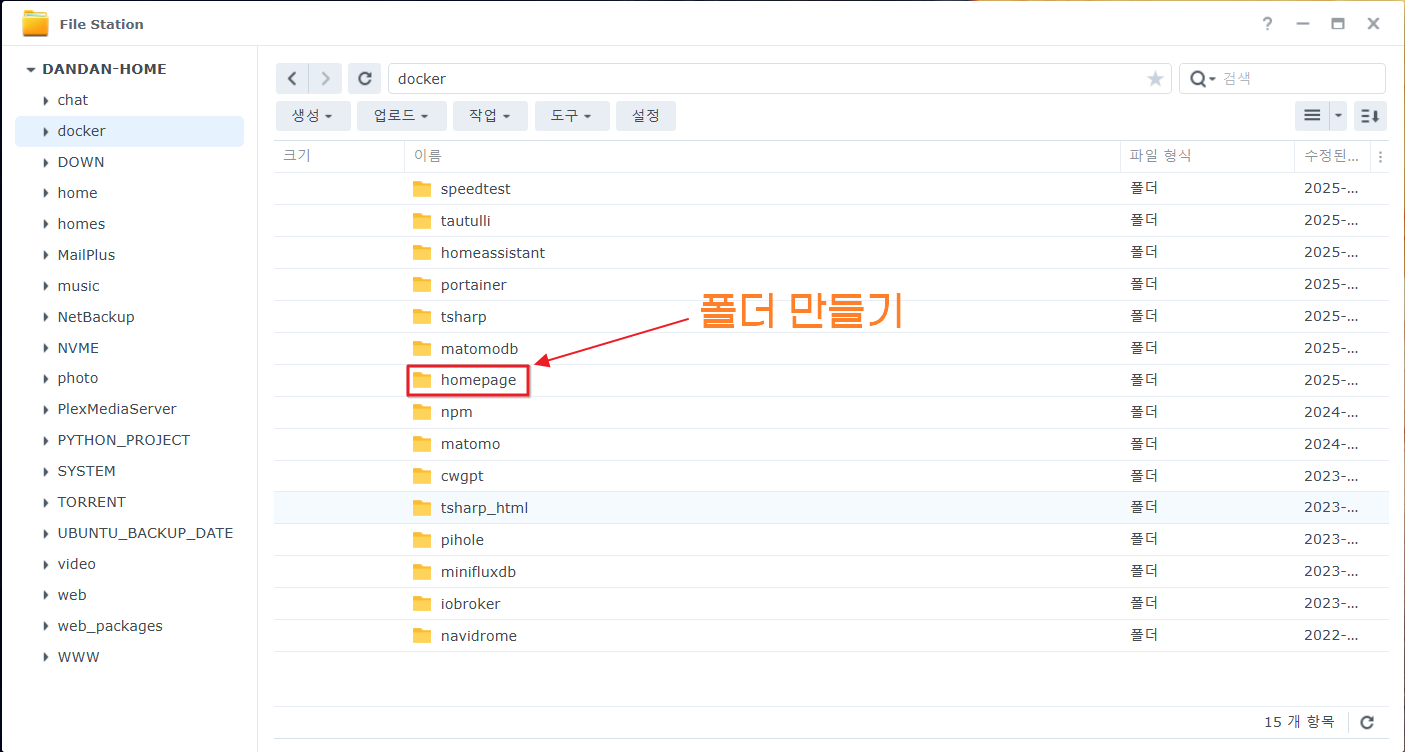Switch to list view mode icon

(x=1312, y=116)
